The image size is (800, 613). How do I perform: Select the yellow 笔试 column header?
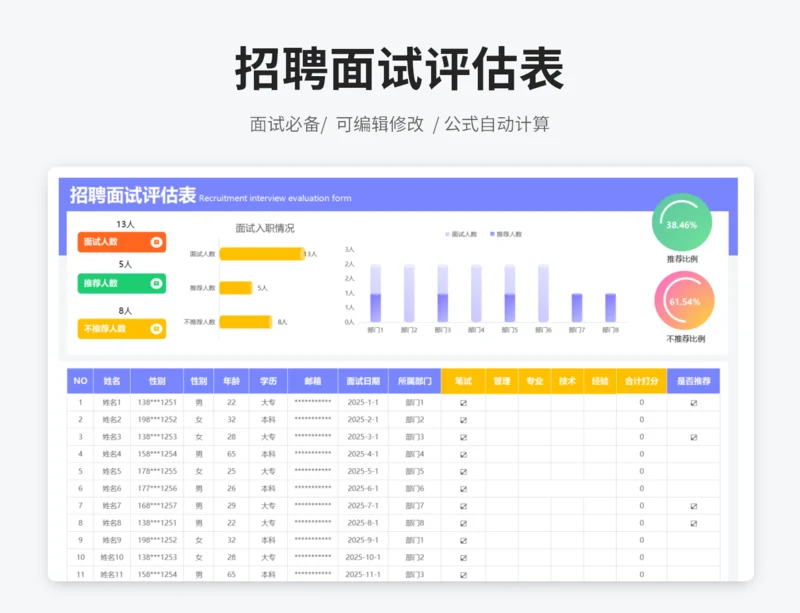pos(463,381)
